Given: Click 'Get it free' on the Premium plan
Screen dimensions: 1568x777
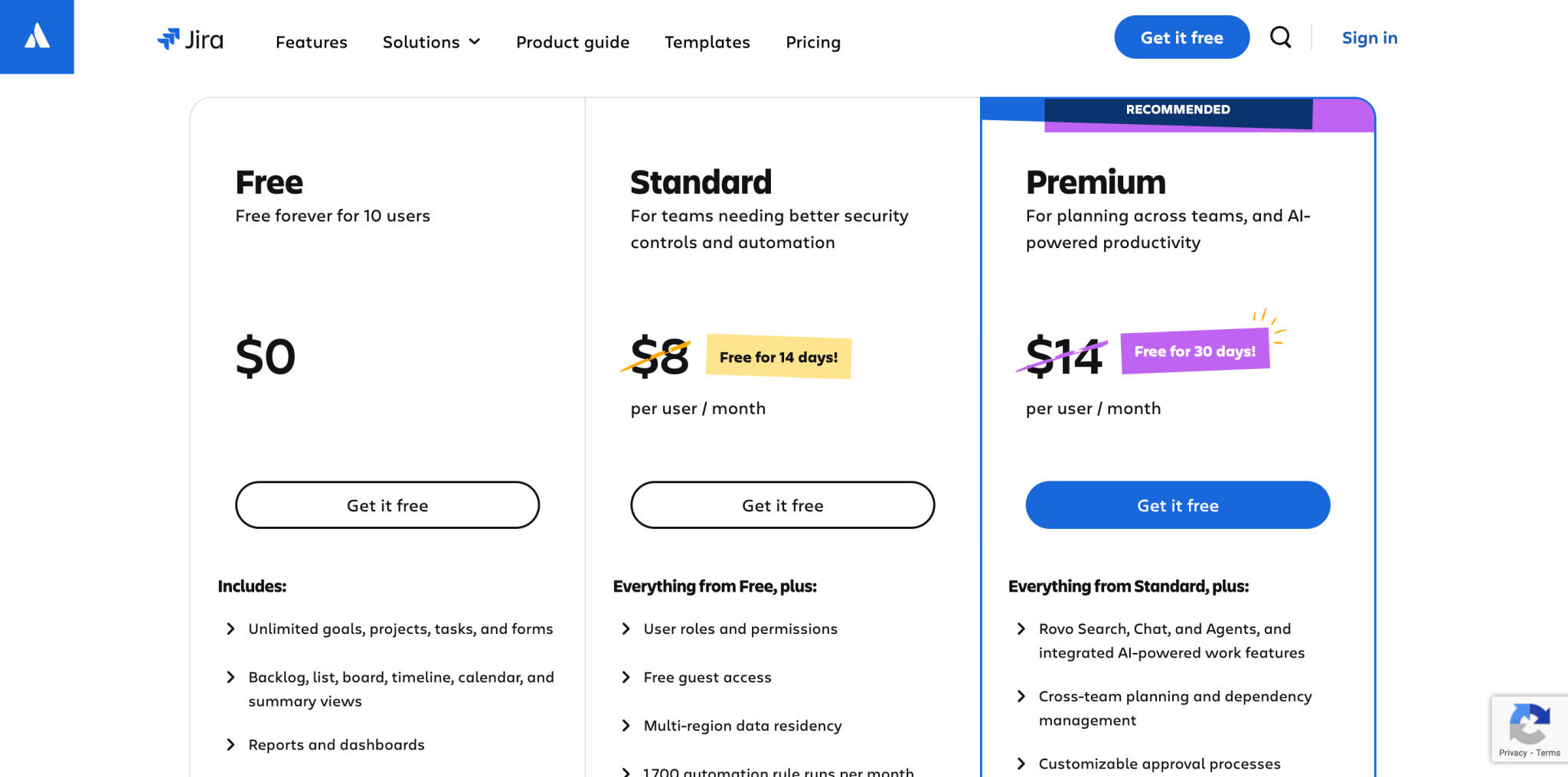Looking at the screenshot, I should [1178, 505].
